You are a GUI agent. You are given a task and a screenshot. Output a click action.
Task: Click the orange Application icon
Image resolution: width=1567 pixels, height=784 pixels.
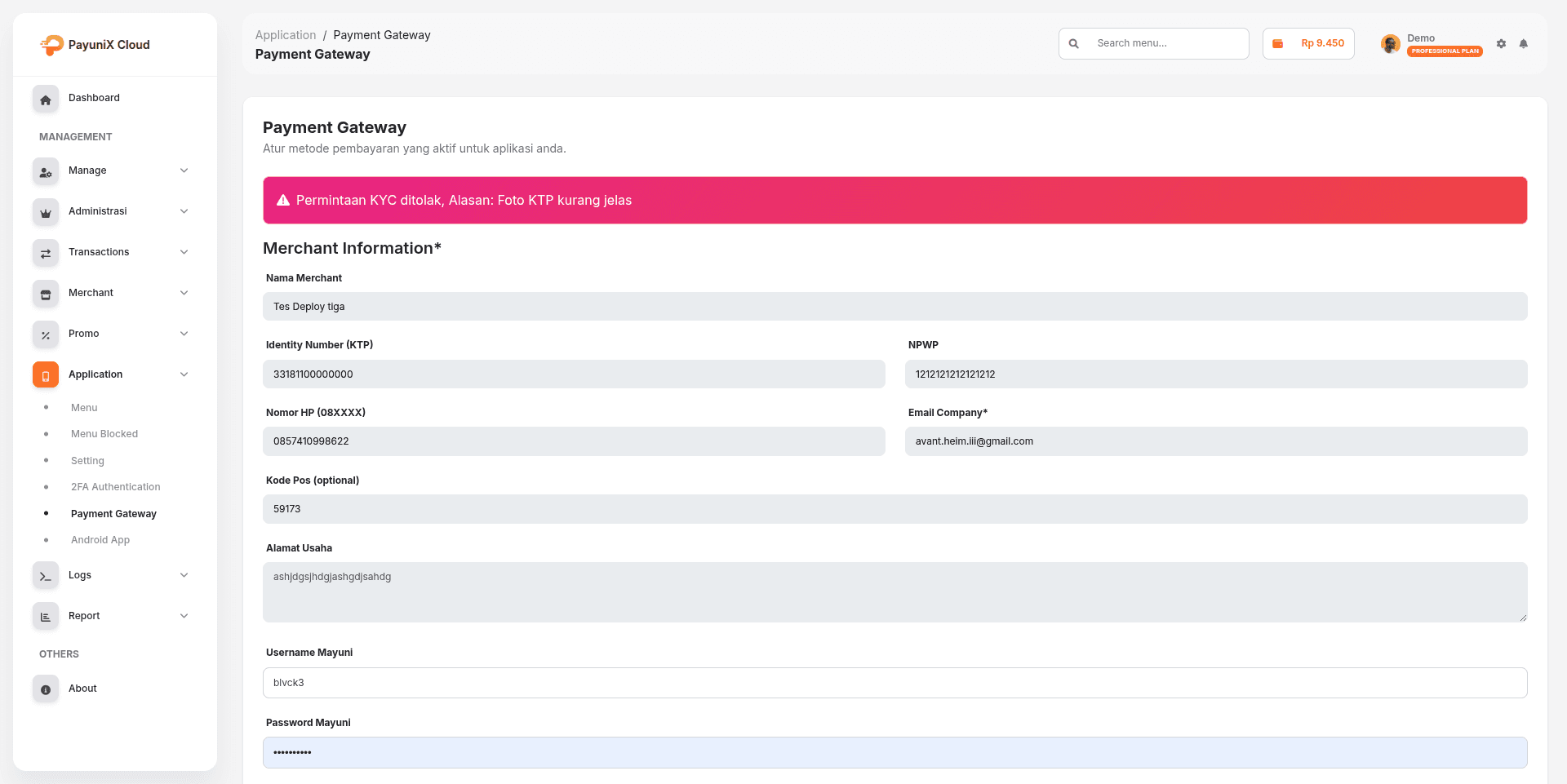tap(46, 375)
